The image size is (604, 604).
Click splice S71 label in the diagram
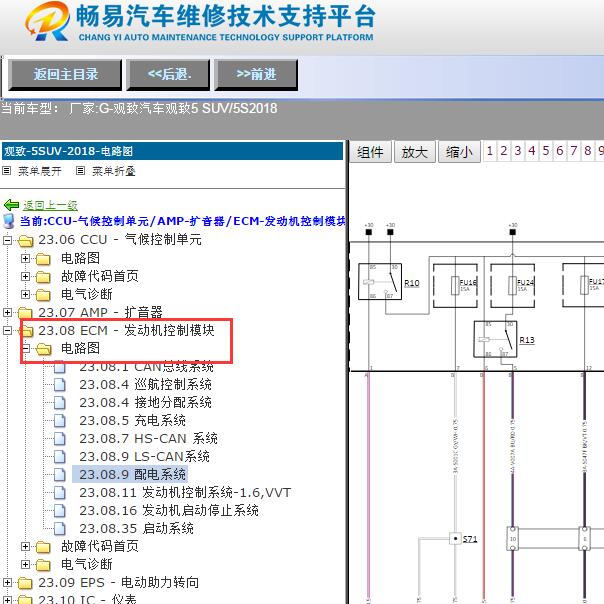click(x=470, y=539)
